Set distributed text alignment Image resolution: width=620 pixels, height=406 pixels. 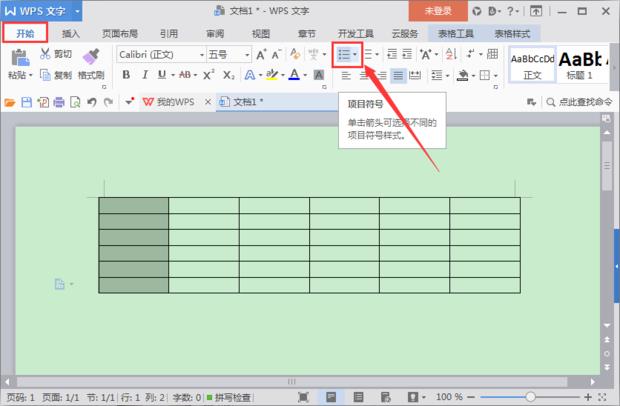coord(415,75)
